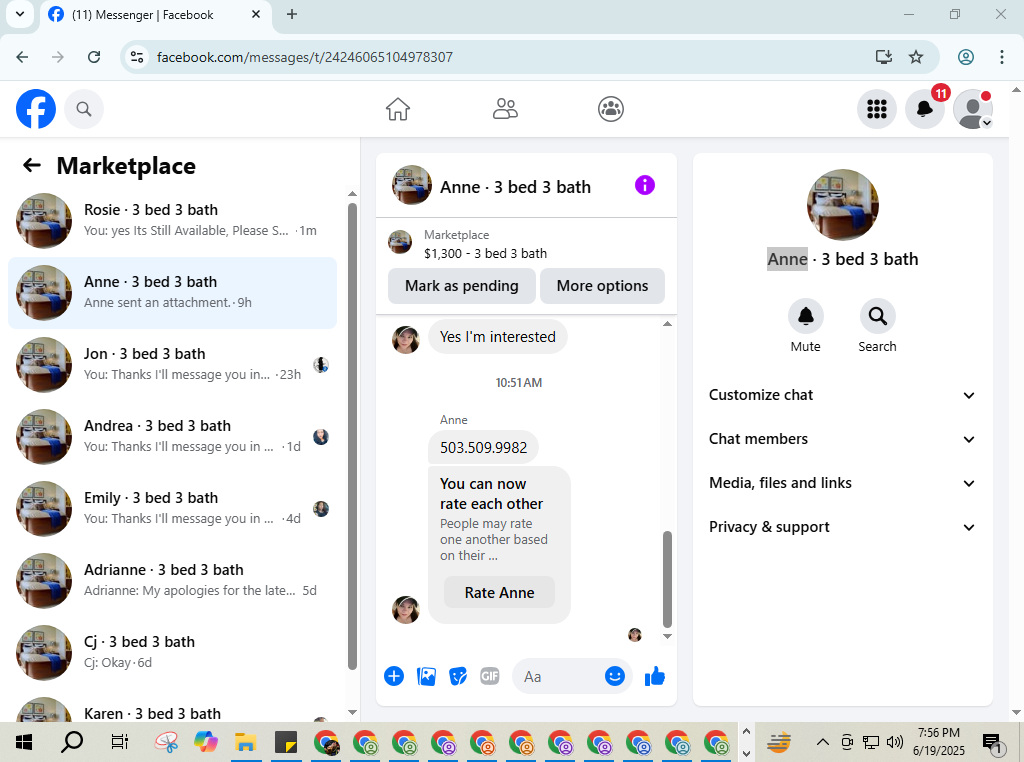Go to the Home feed icon
This screenshot has width=1024, height=762.
[x=398, y=109]
